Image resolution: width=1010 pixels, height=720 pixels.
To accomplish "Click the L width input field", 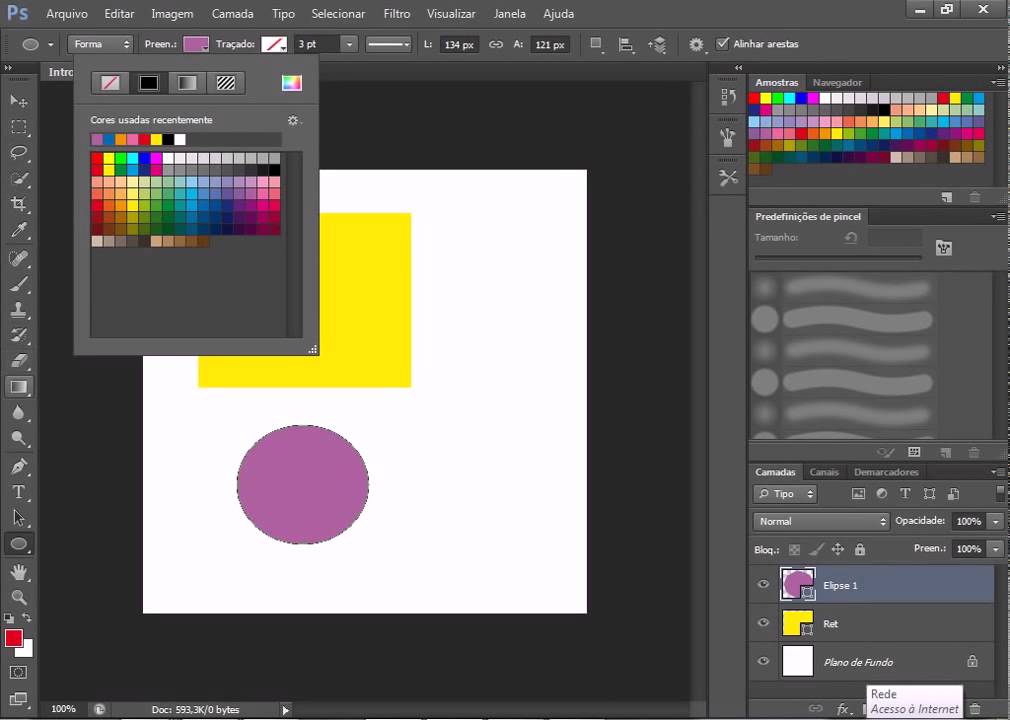I will tap(459, 44).
